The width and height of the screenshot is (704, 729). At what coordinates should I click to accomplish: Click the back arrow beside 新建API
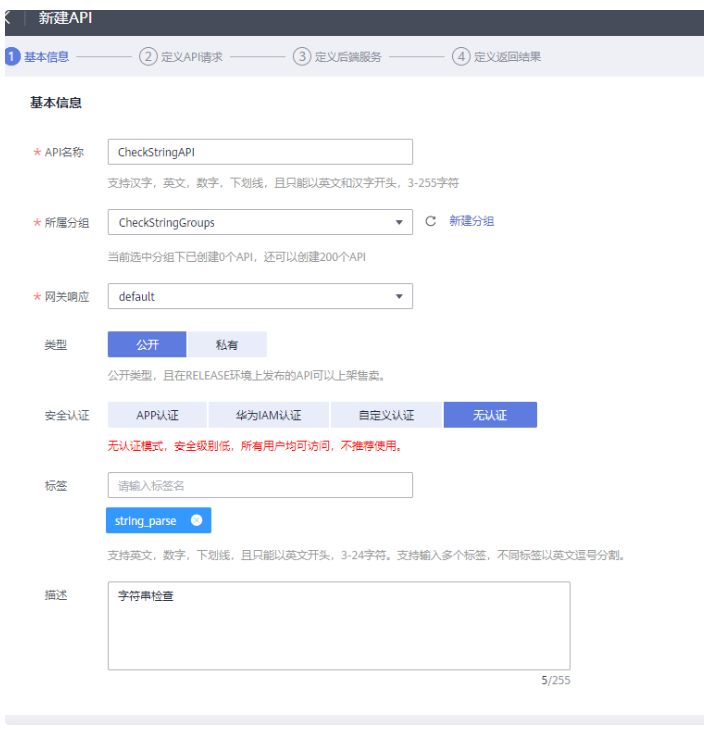[x=7, y=18]
